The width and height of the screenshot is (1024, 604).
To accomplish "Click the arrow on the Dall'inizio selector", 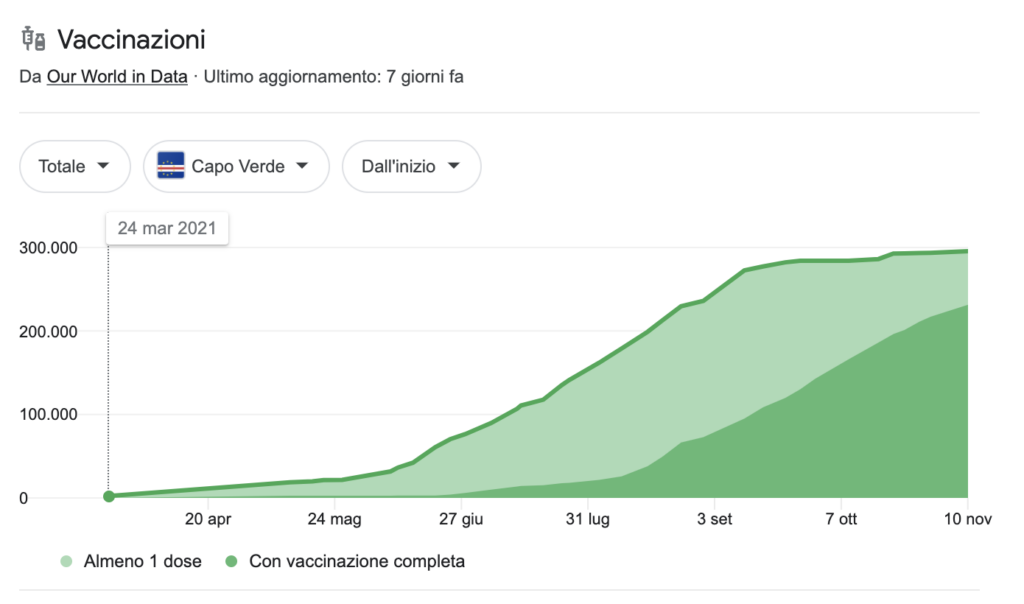I will tap(453, 167).
